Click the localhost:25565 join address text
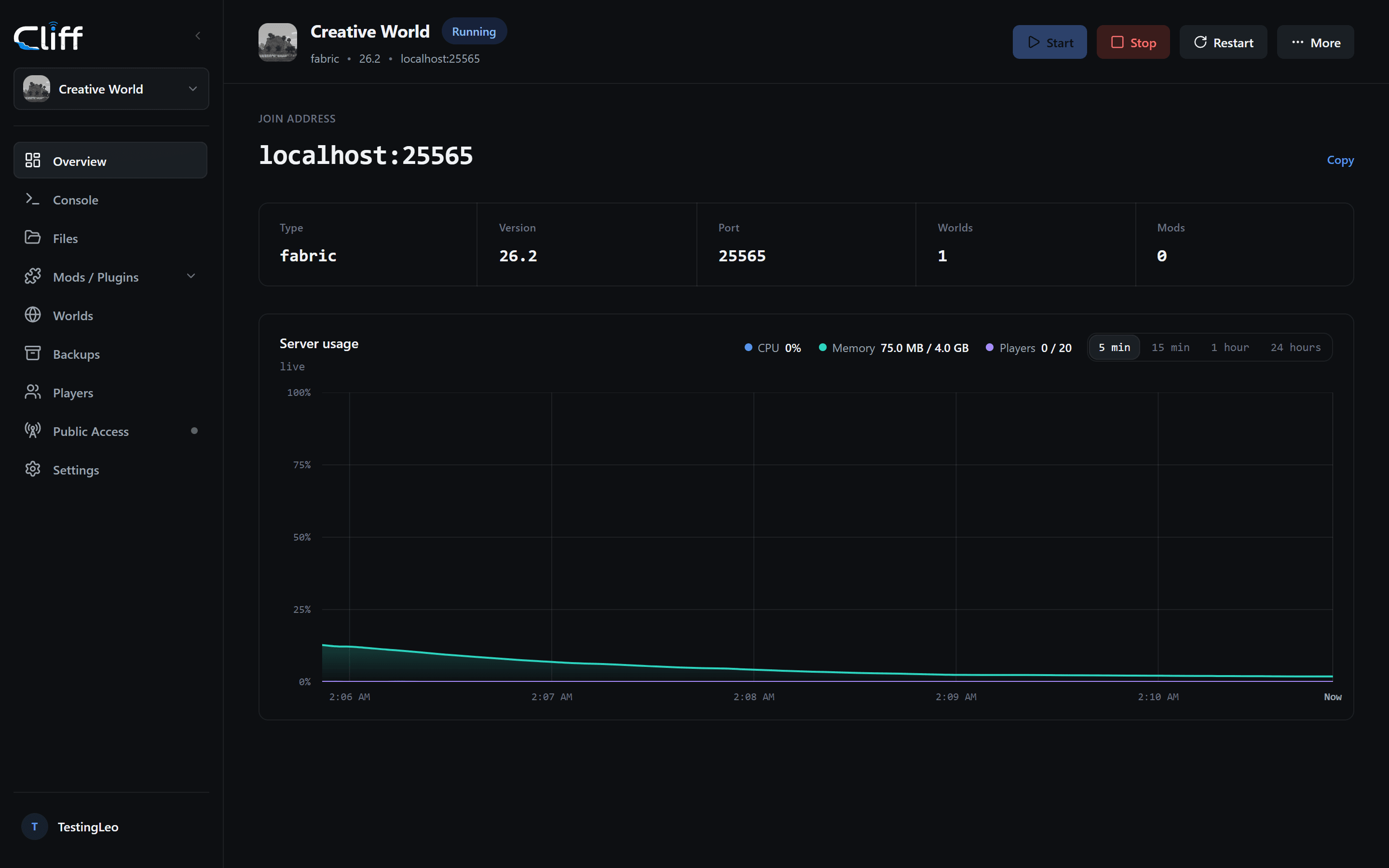Viewport: 1389px width, 868px height. [366, 156]
